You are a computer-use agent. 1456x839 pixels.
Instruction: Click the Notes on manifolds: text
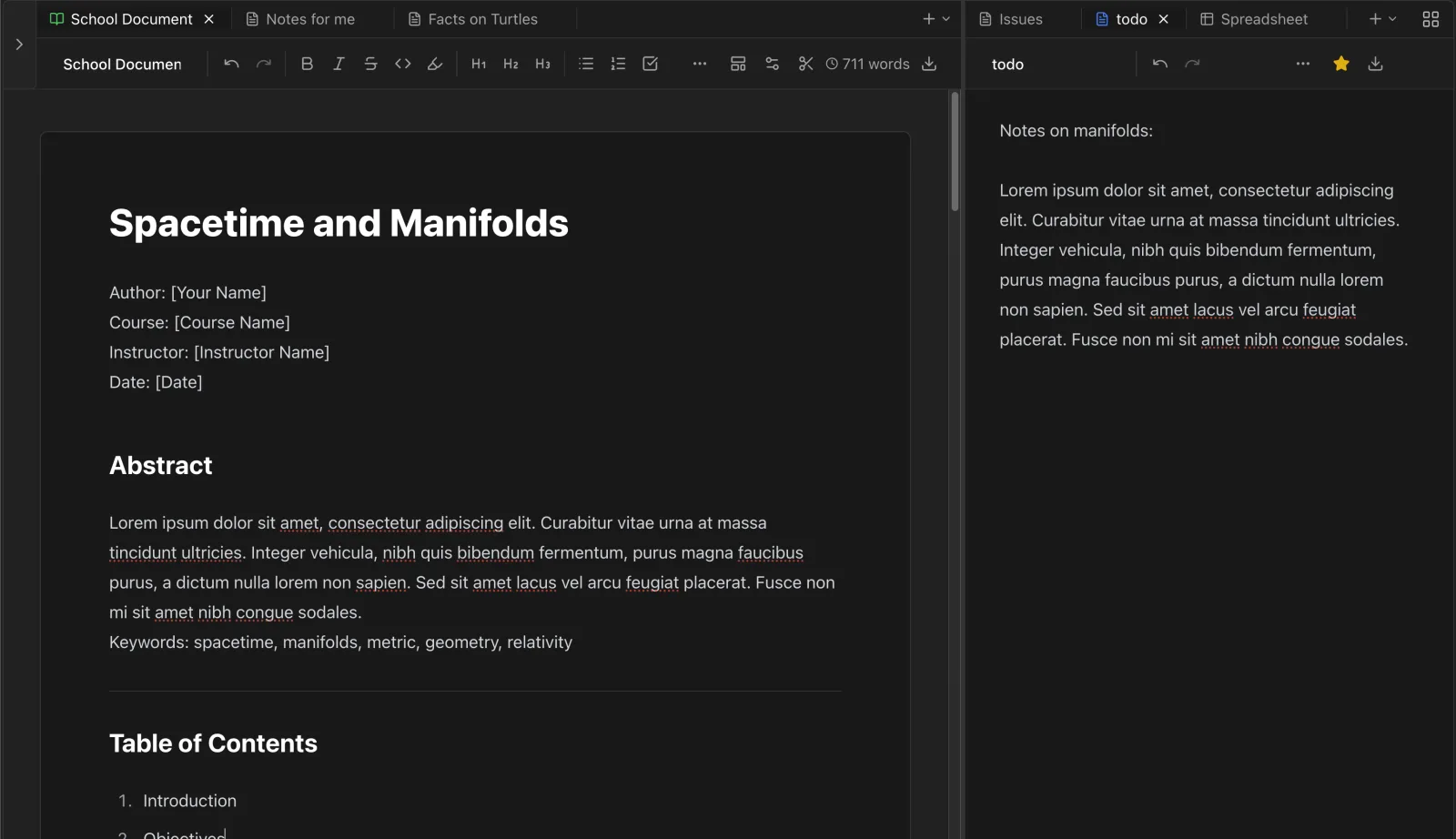point(1076,130)
